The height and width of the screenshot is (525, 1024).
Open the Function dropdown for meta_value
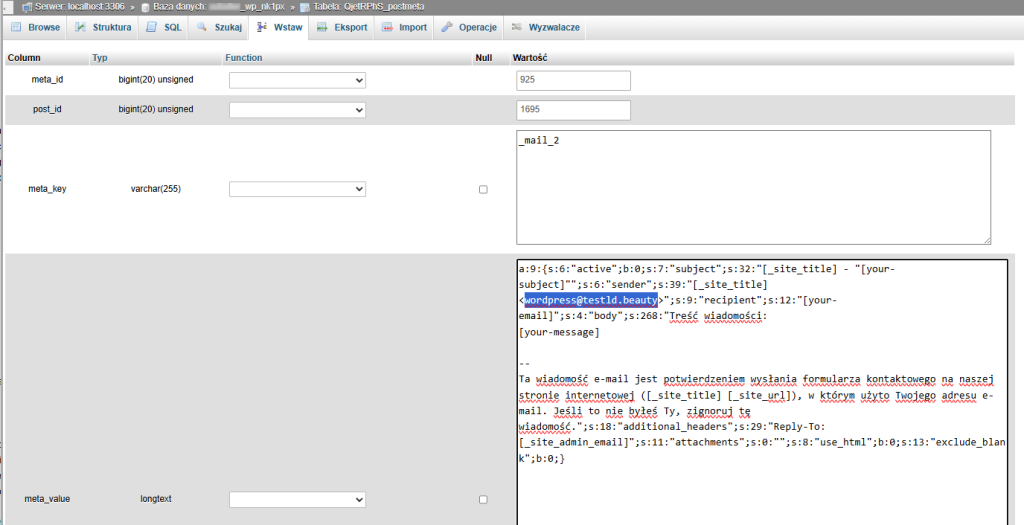click(x=297, y=500)
